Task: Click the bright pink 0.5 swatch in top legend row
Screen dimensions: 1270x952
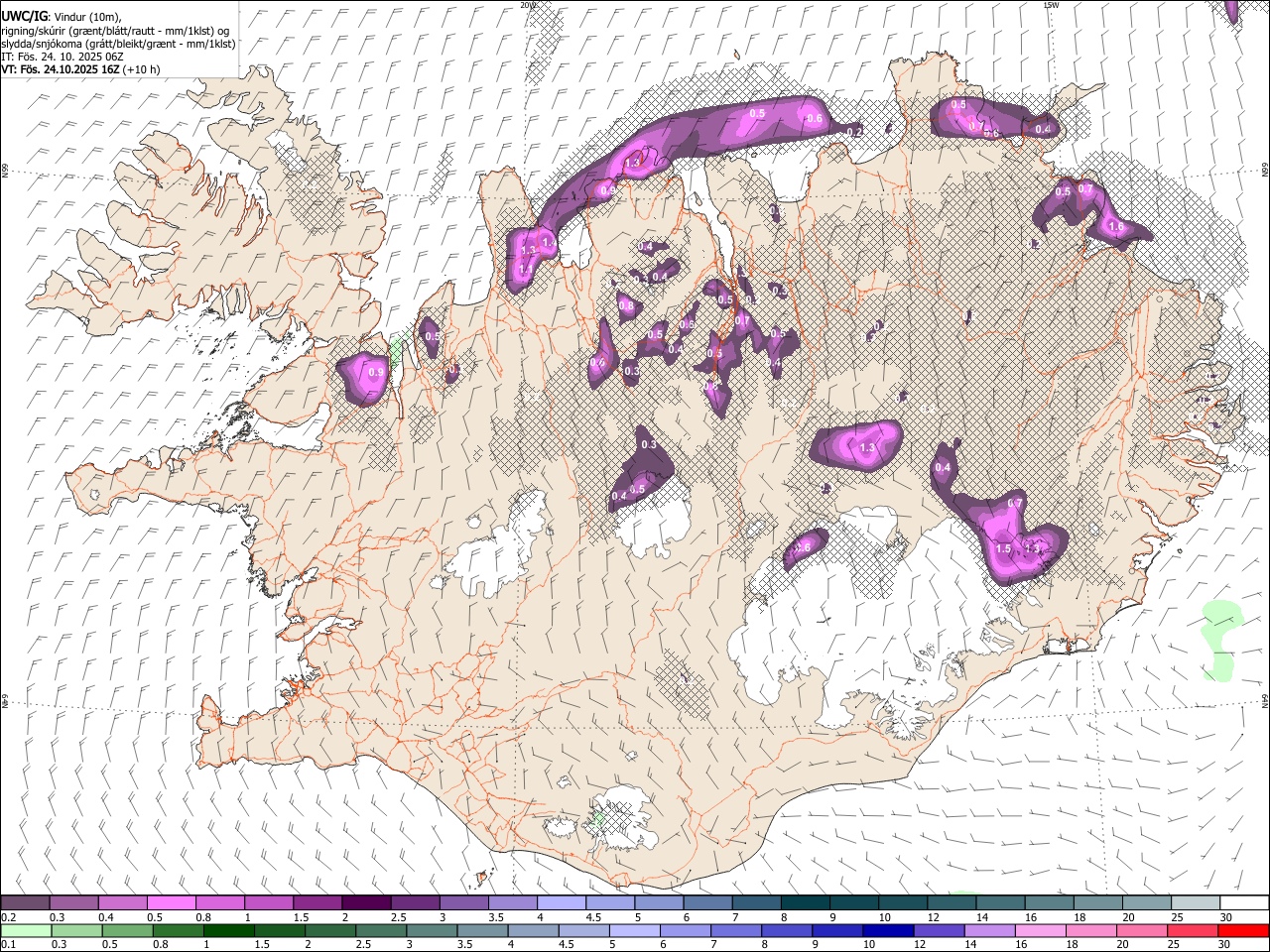Action: point(171,902)
